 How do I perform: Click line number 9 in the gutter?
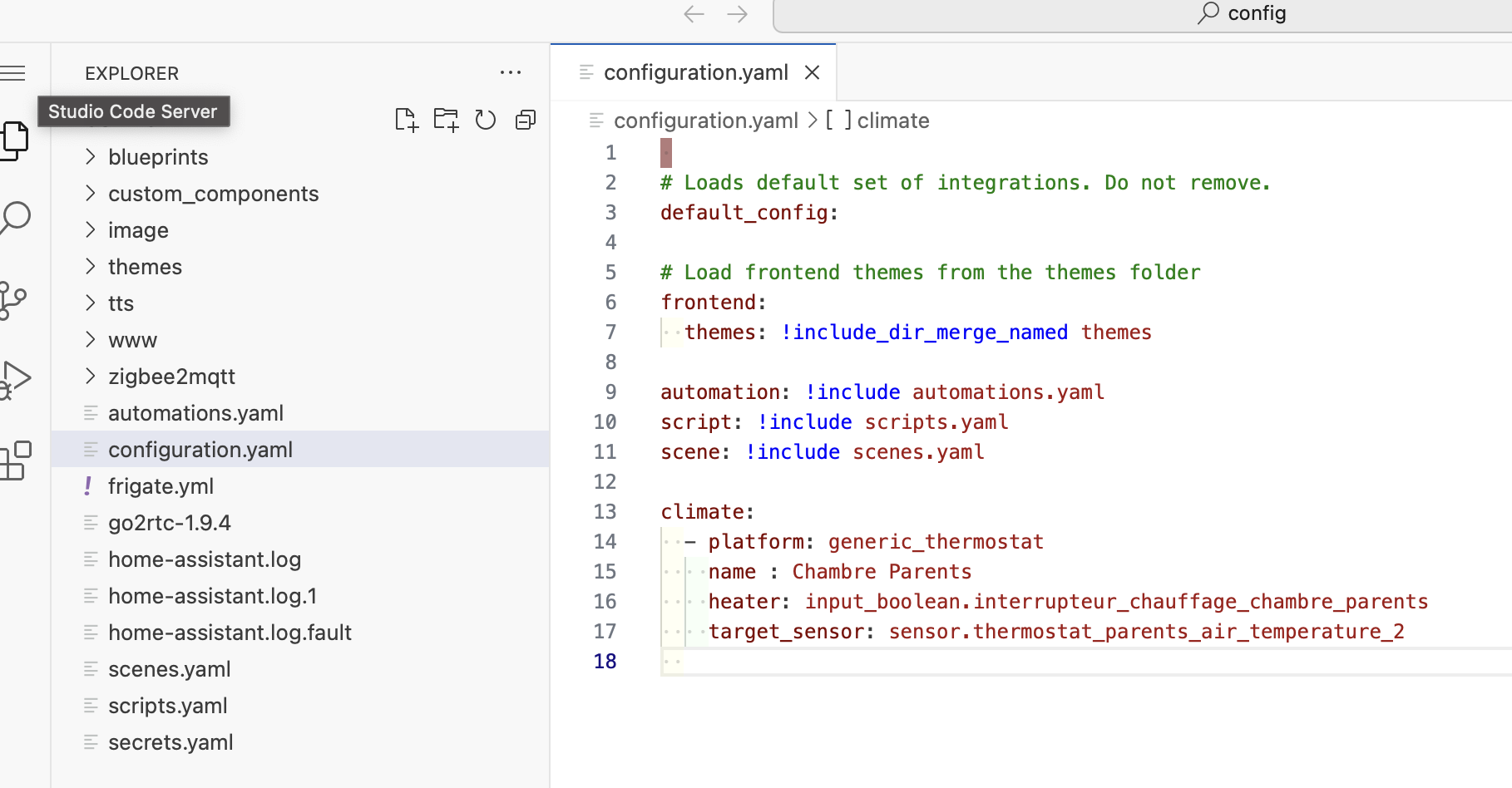610,392
